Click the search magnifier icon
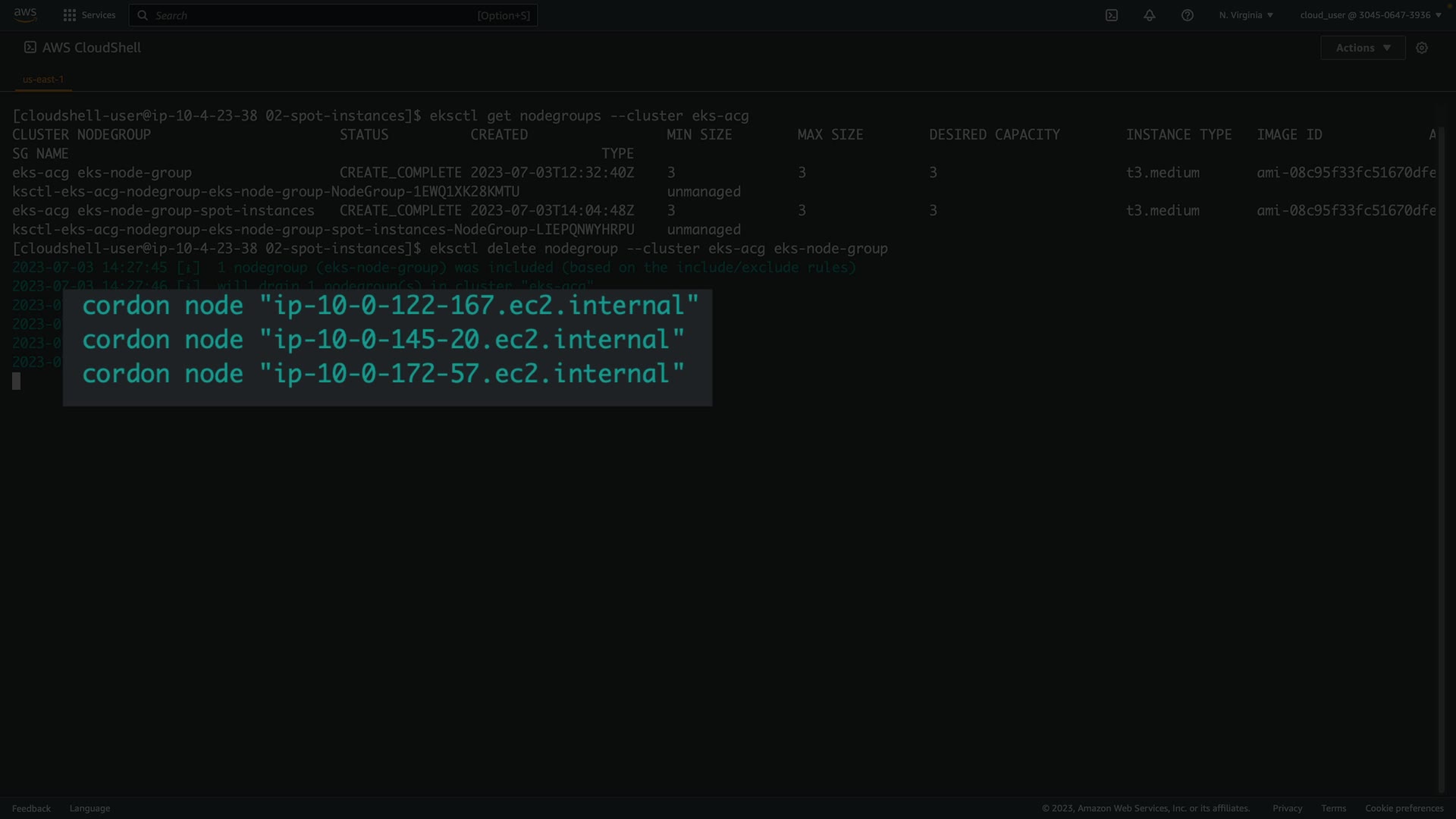 (x=143, y=15)
